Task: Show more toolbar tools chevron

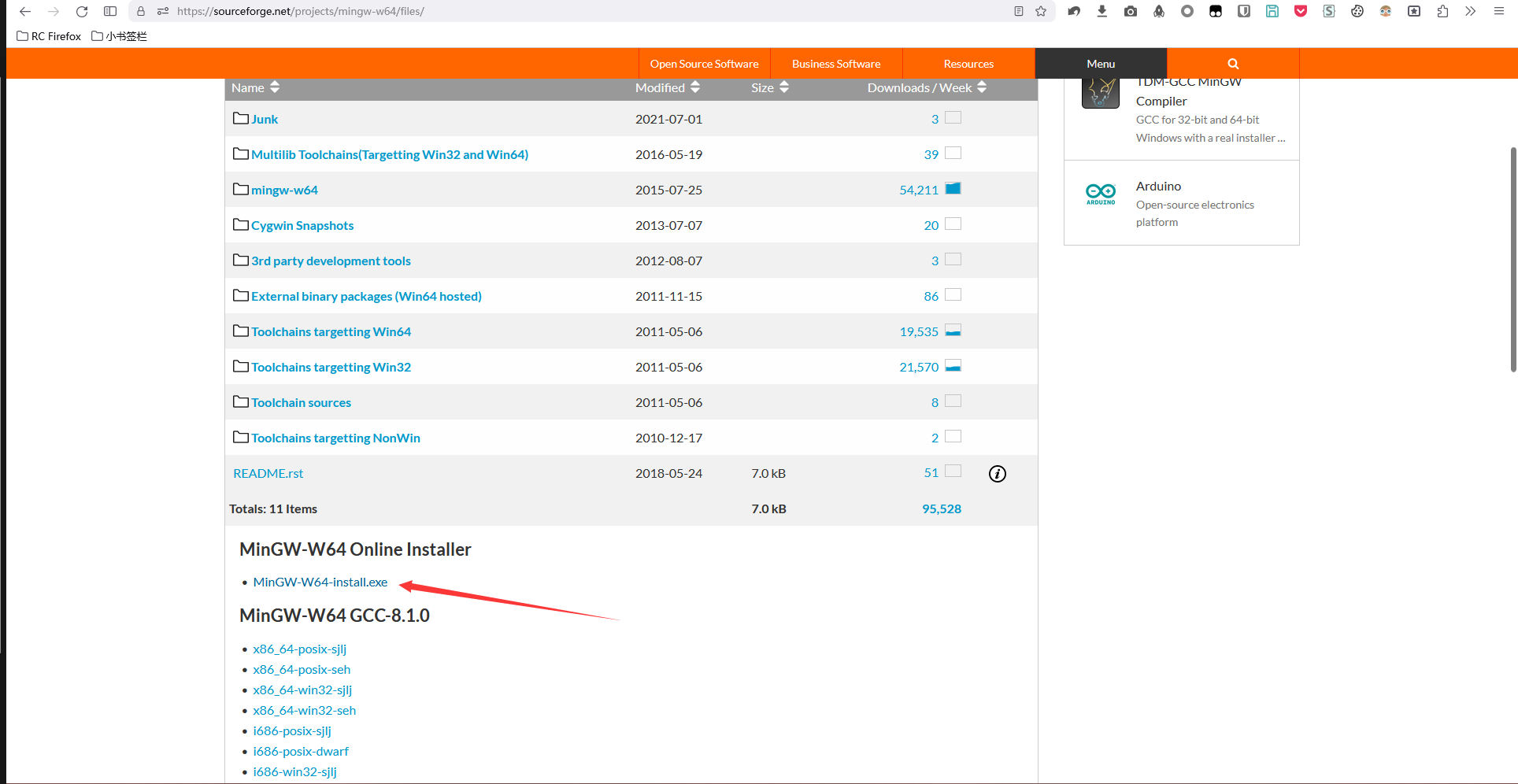Action: tap(1470, 11)
